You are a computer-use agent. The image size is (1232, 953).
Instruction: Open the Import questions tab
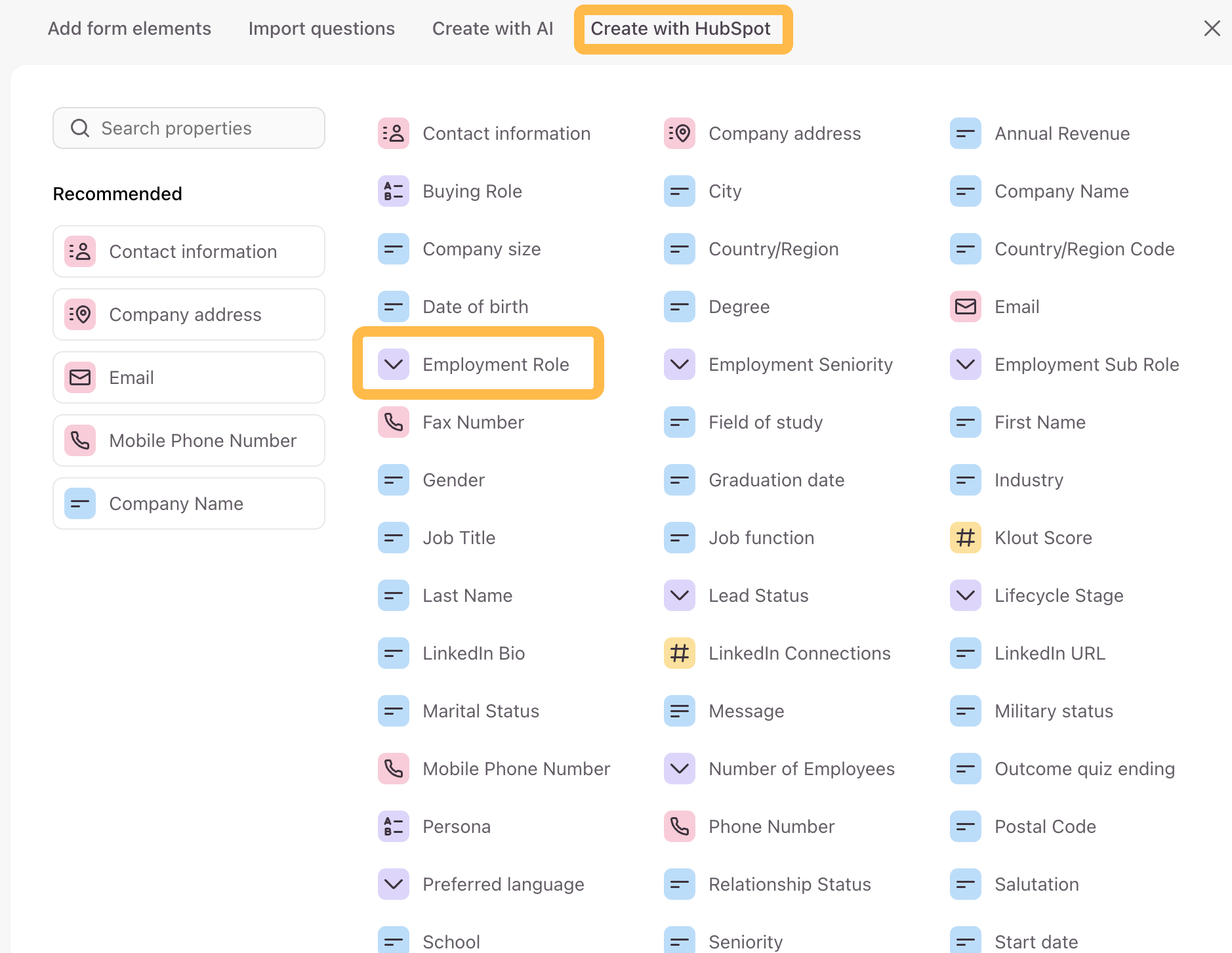click(x=321, y=29)
